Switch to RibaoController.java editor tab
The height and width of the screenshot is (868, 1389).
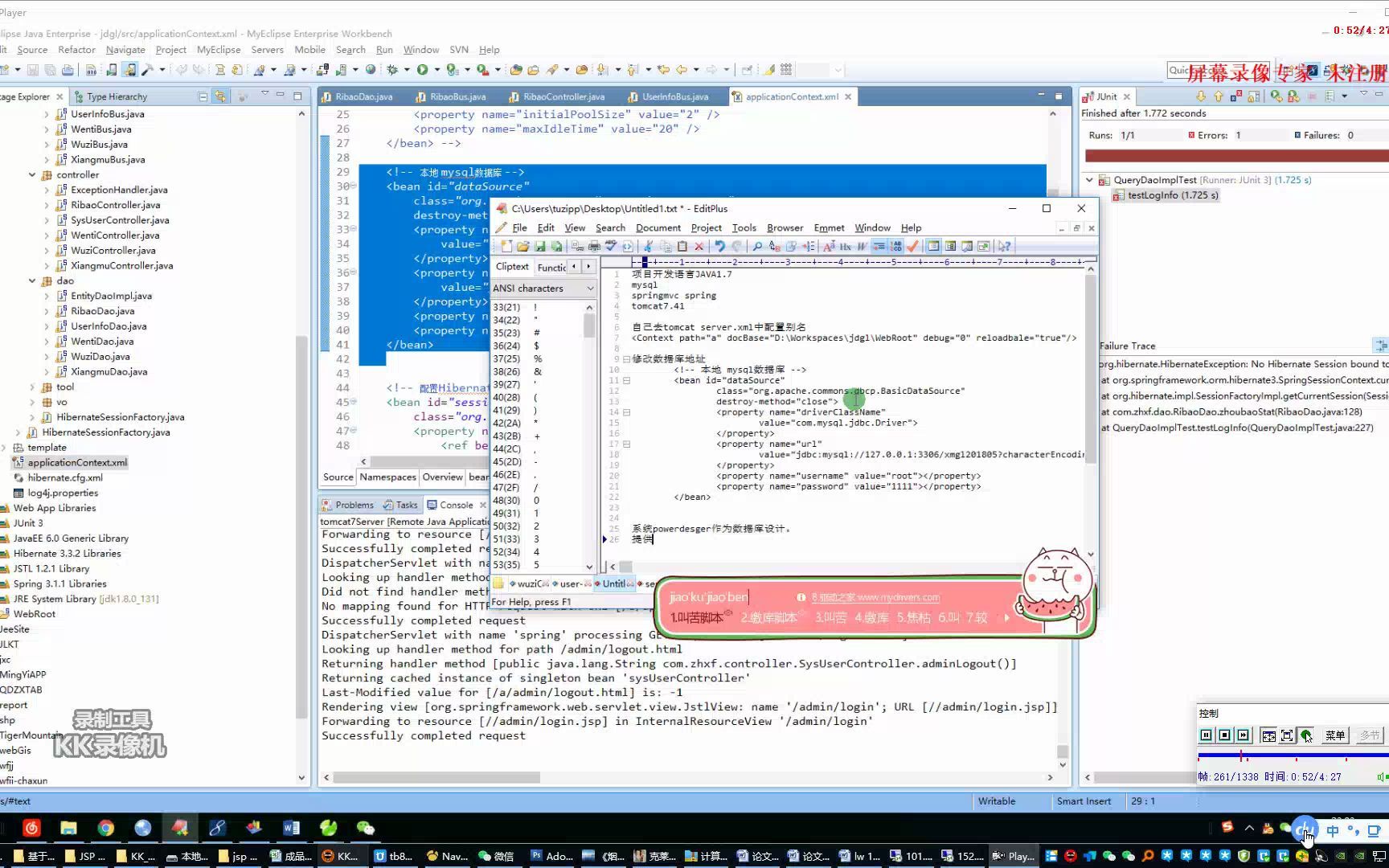click(563, 96)
